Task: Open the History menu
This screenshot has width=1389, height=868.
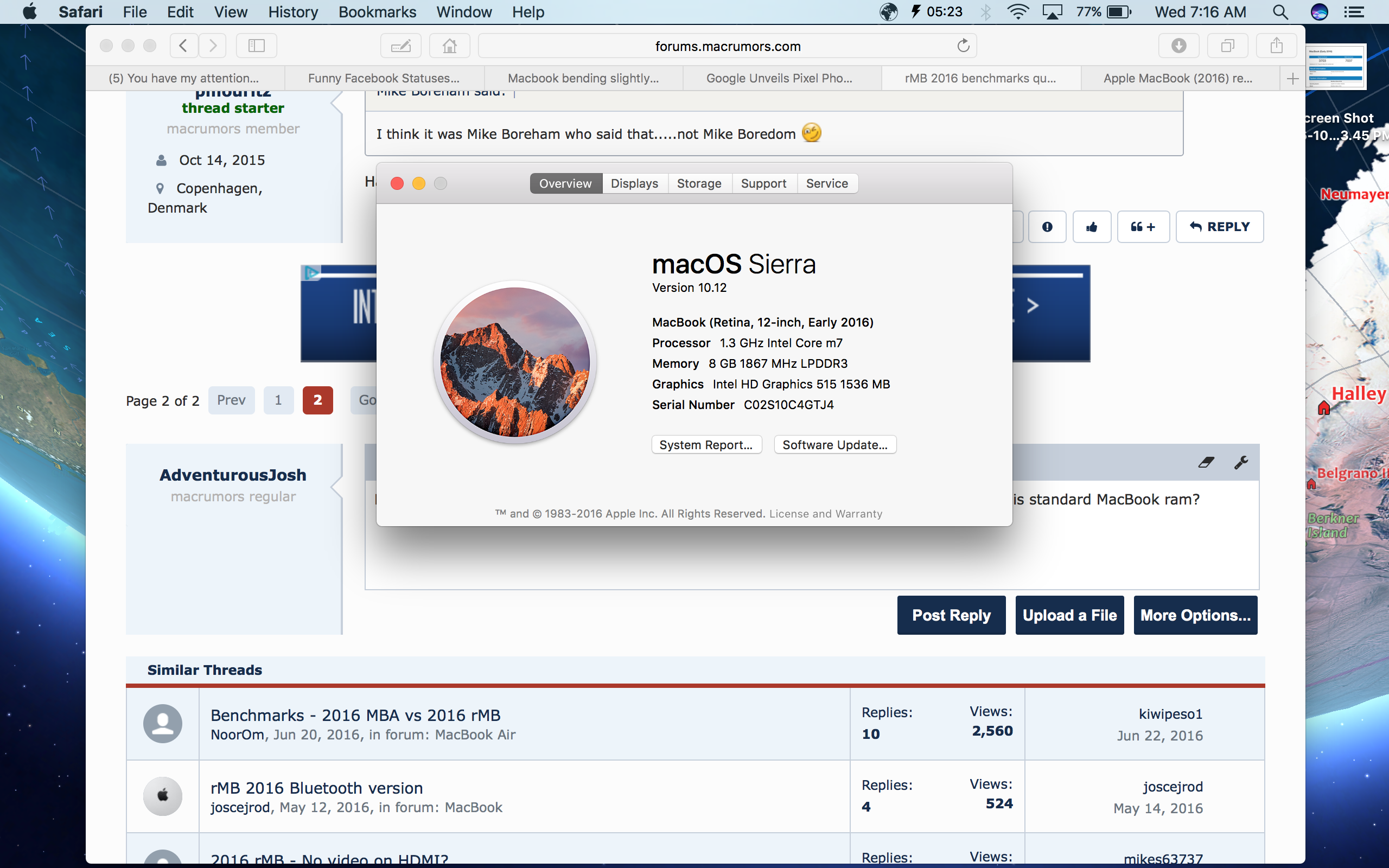Action: pyautogui.click(x=293, y=12)
